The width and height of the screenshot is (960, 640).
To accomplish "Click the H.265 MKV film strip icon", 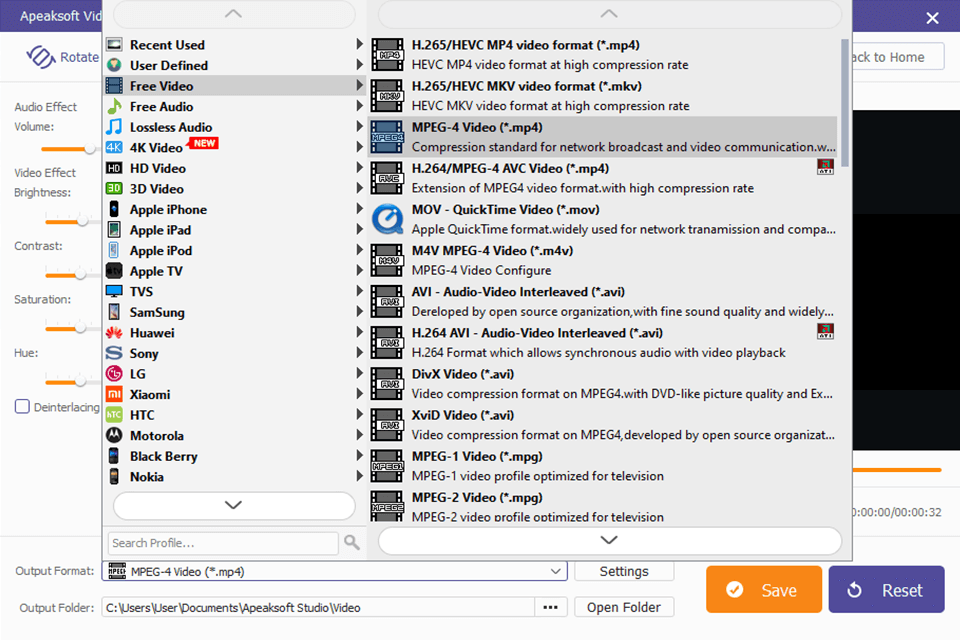I will click(x=388, y=96).
